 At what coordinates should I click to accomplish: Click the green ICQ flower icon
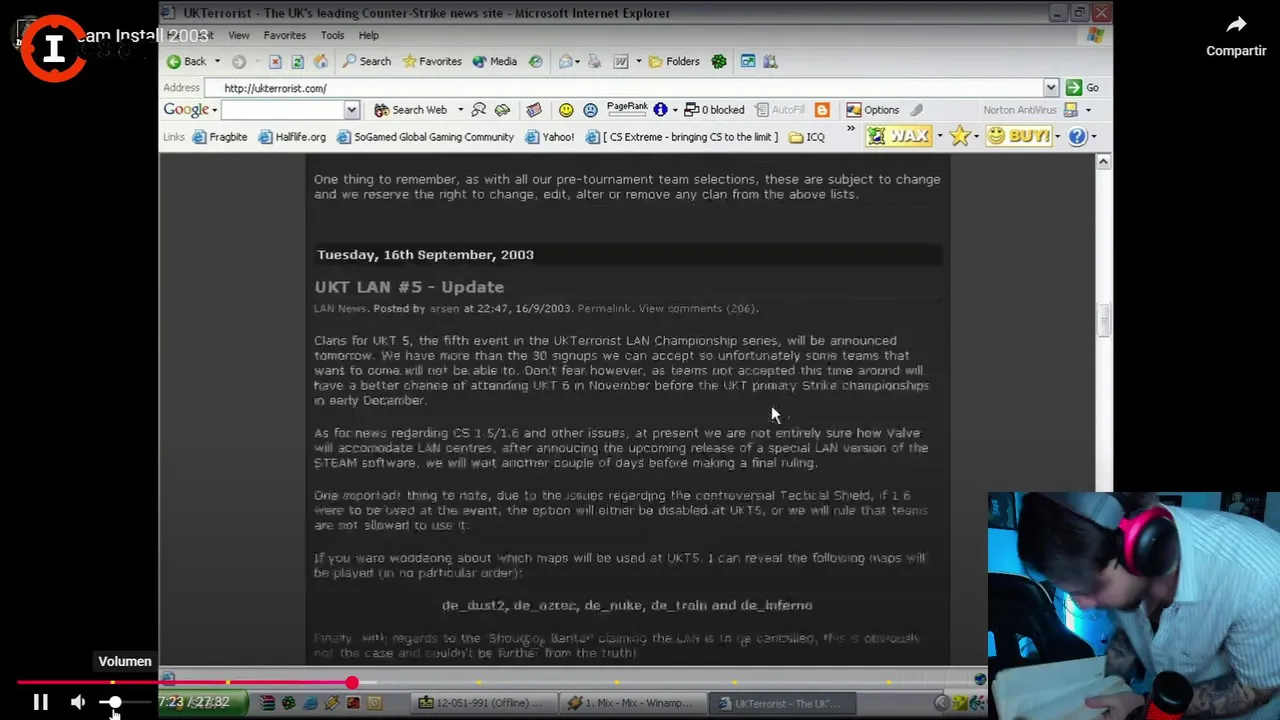click(719, 62)
